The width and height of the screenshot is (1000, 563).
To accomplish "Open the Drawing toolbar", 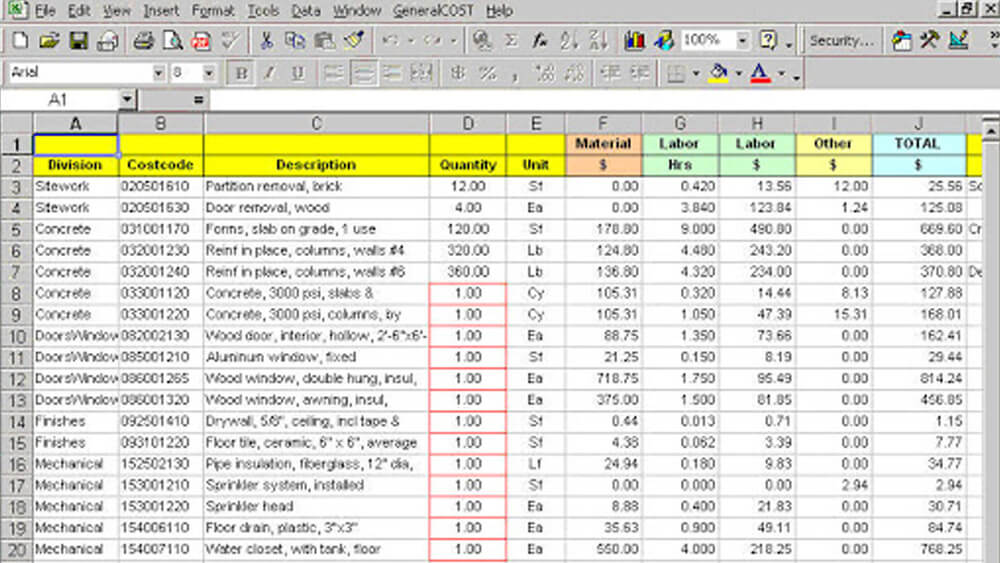I will point(664,41).
